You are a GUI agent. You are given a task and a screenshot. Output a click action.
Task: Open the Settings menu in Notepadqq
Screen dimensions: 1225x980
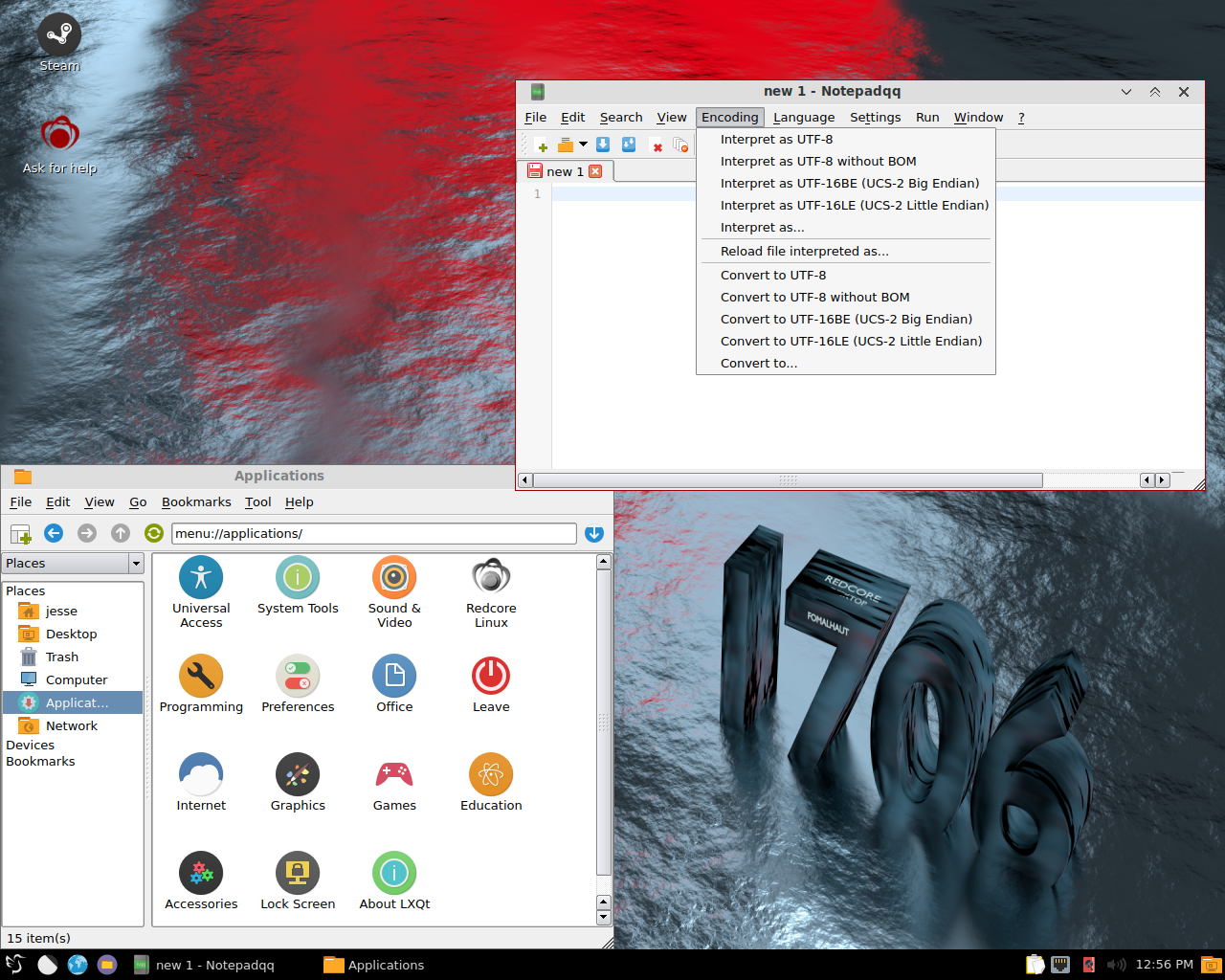(x=876, y=118)
